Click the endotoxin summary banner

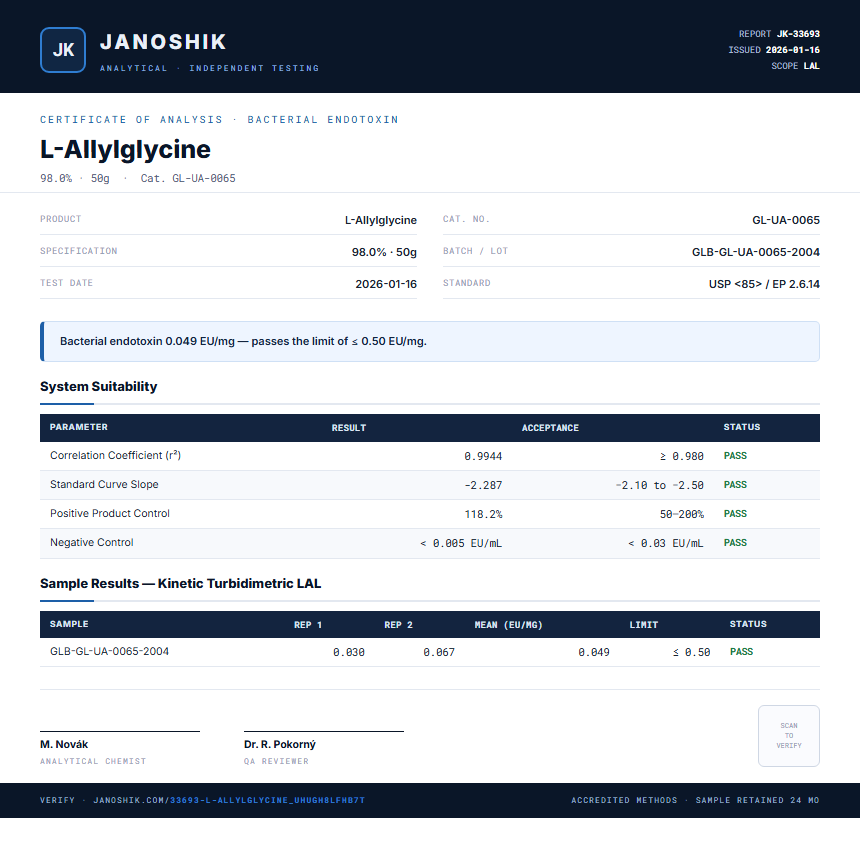430,341
